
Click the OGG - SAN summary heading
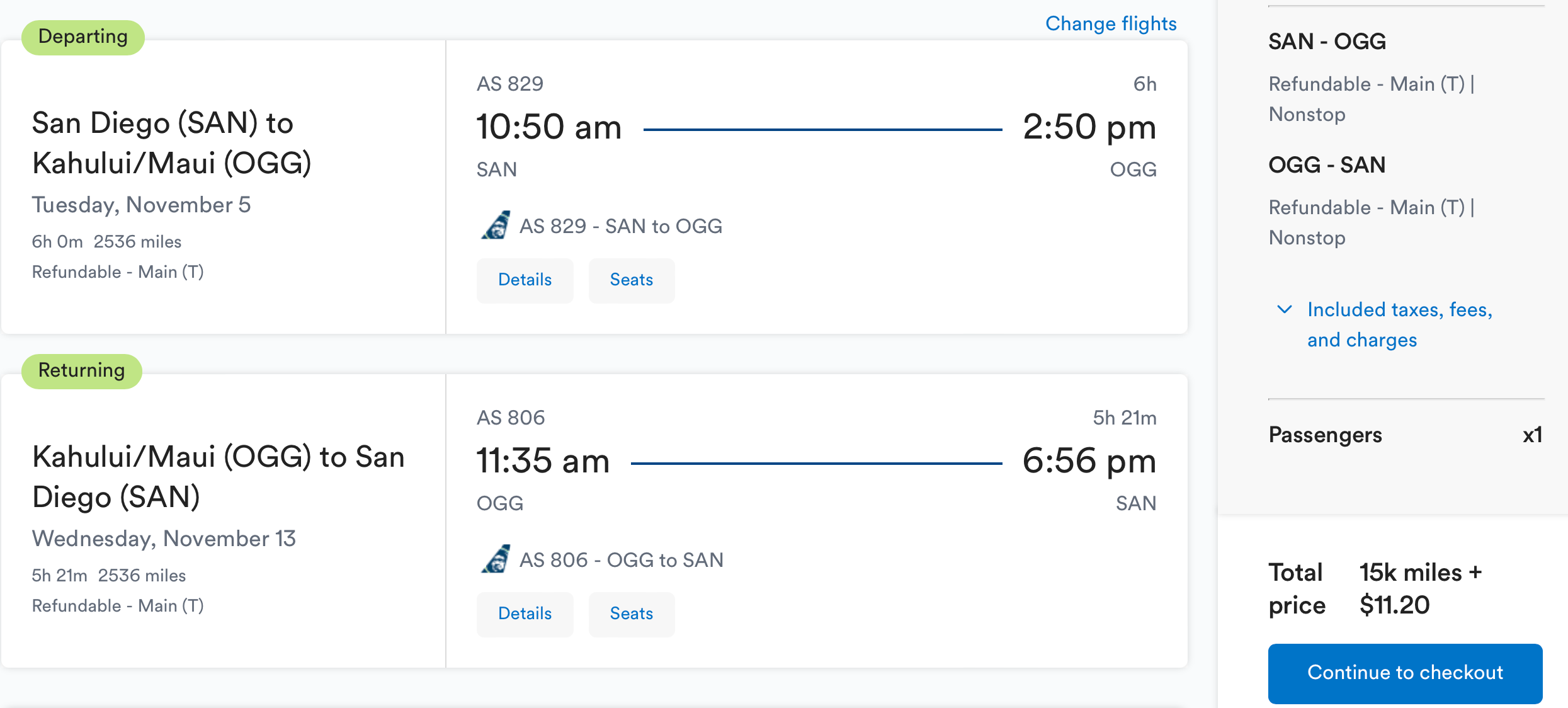click(1327, 166)
